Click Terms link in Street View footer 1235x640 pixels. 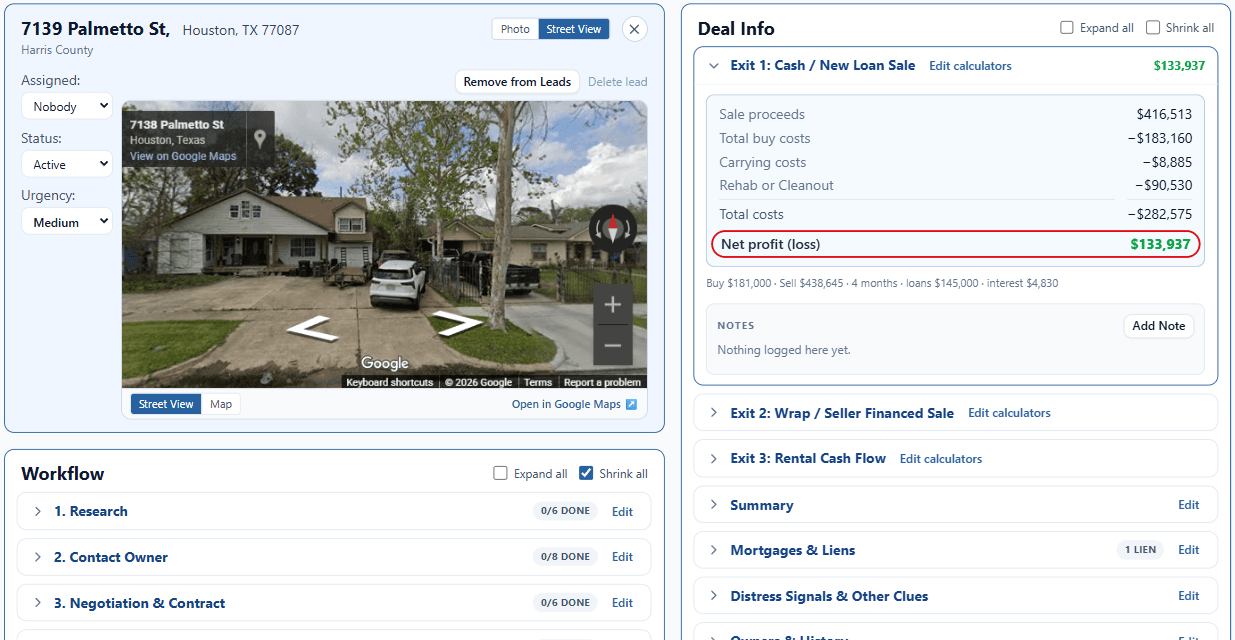538,382
